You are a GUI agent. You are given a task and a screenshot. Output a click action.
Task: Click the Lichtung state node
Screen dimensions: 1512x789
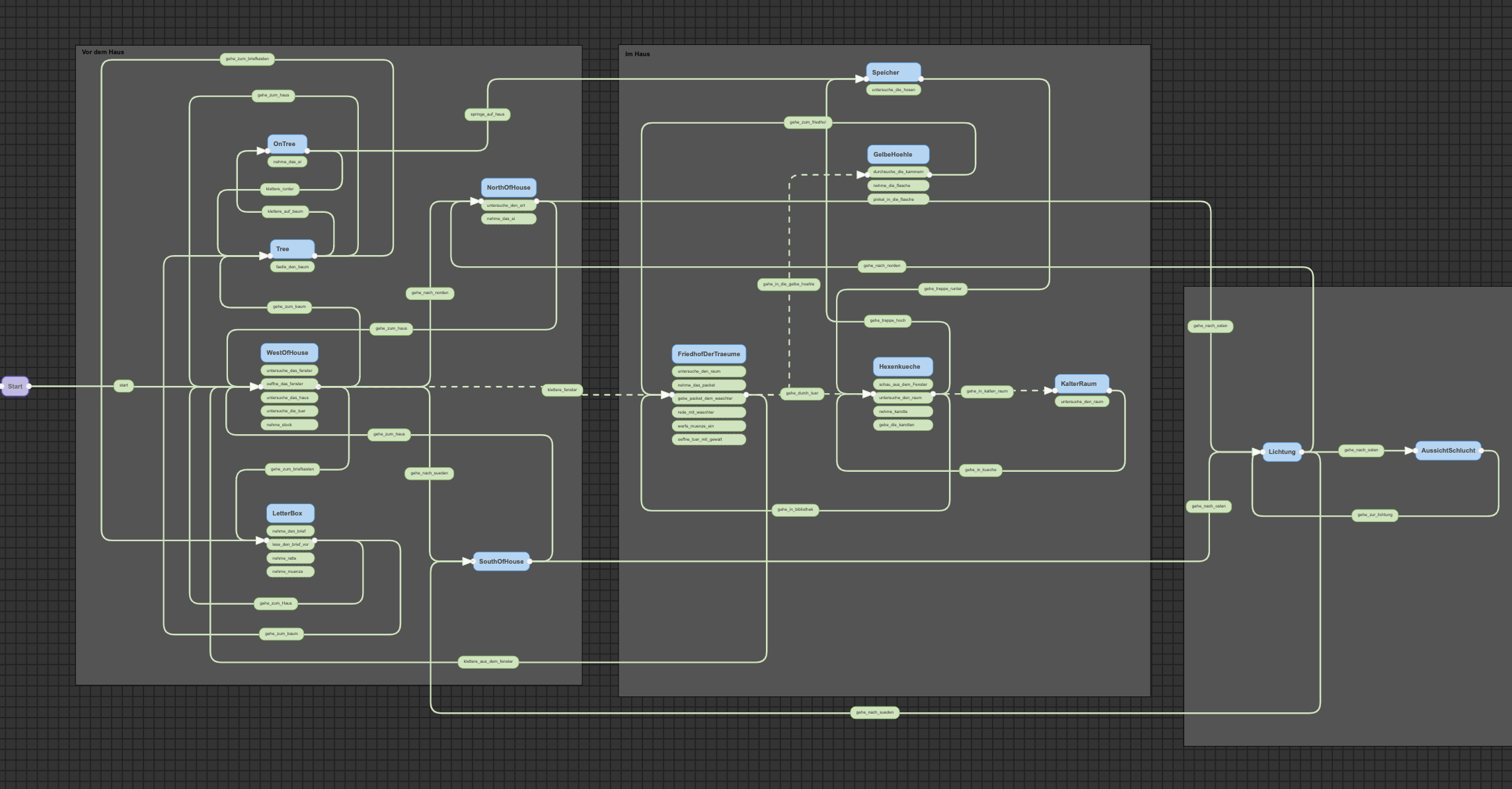1281,452
